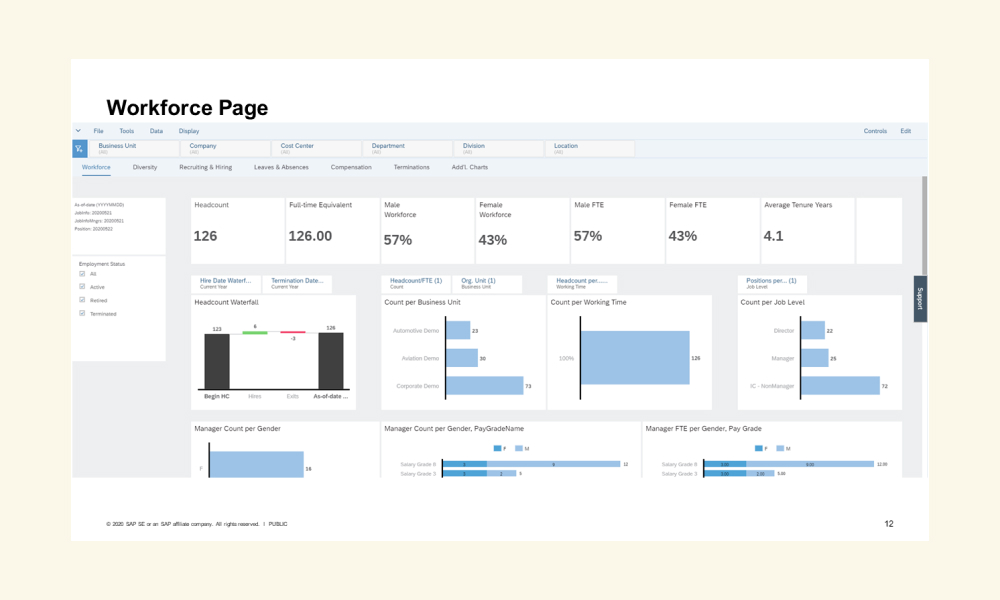Click the Begin HC waterfall bar
The height and width of the screenshot is (600, 1000).
click(x=217, y=361)
